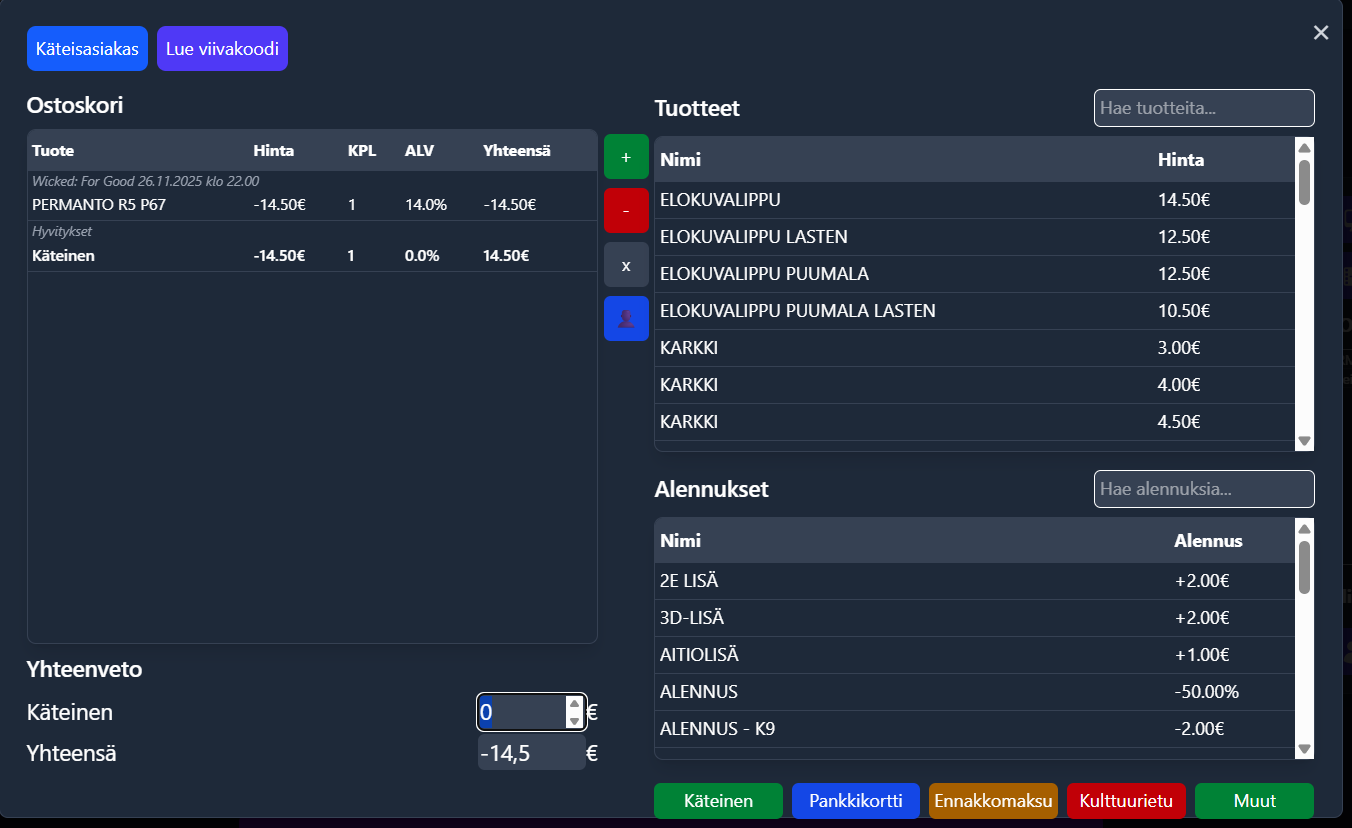Pay with the green Käteinen button
Screen dimensions: 1352x828
click(718, 801)
